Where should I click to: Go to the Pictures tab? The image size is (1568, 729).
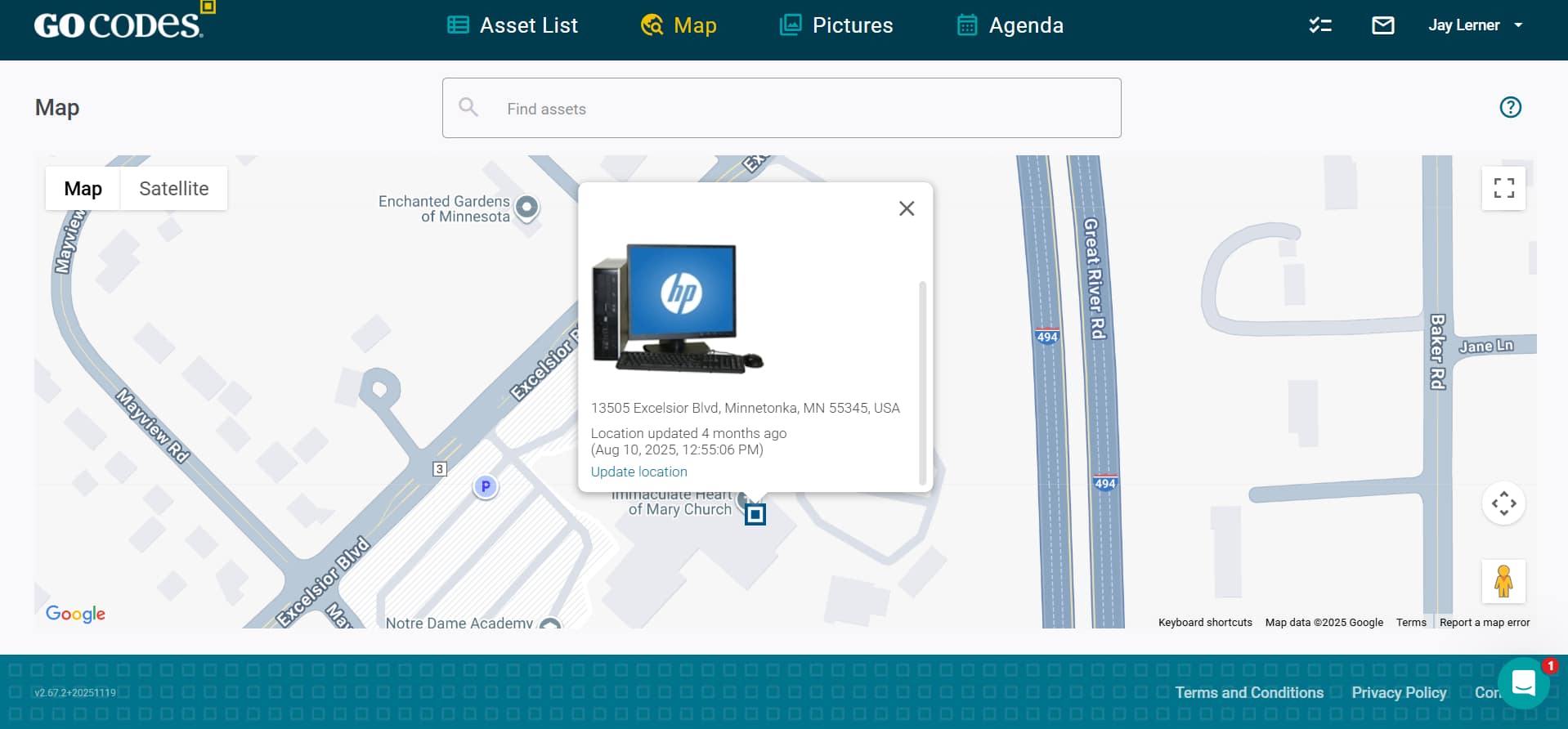click(836, 25)
